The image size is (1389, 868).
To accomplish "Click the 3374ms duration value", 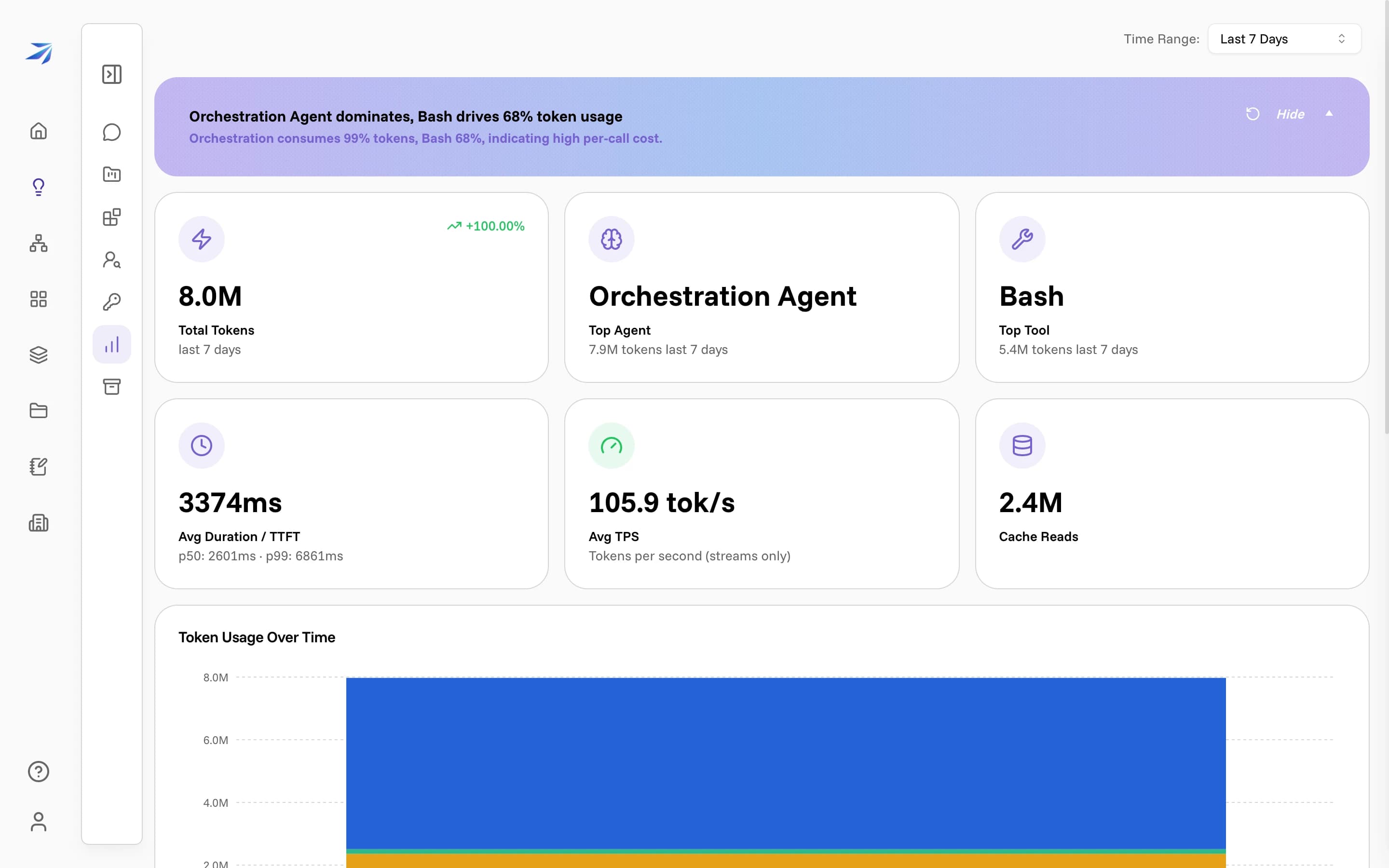I will coord(230,503).
